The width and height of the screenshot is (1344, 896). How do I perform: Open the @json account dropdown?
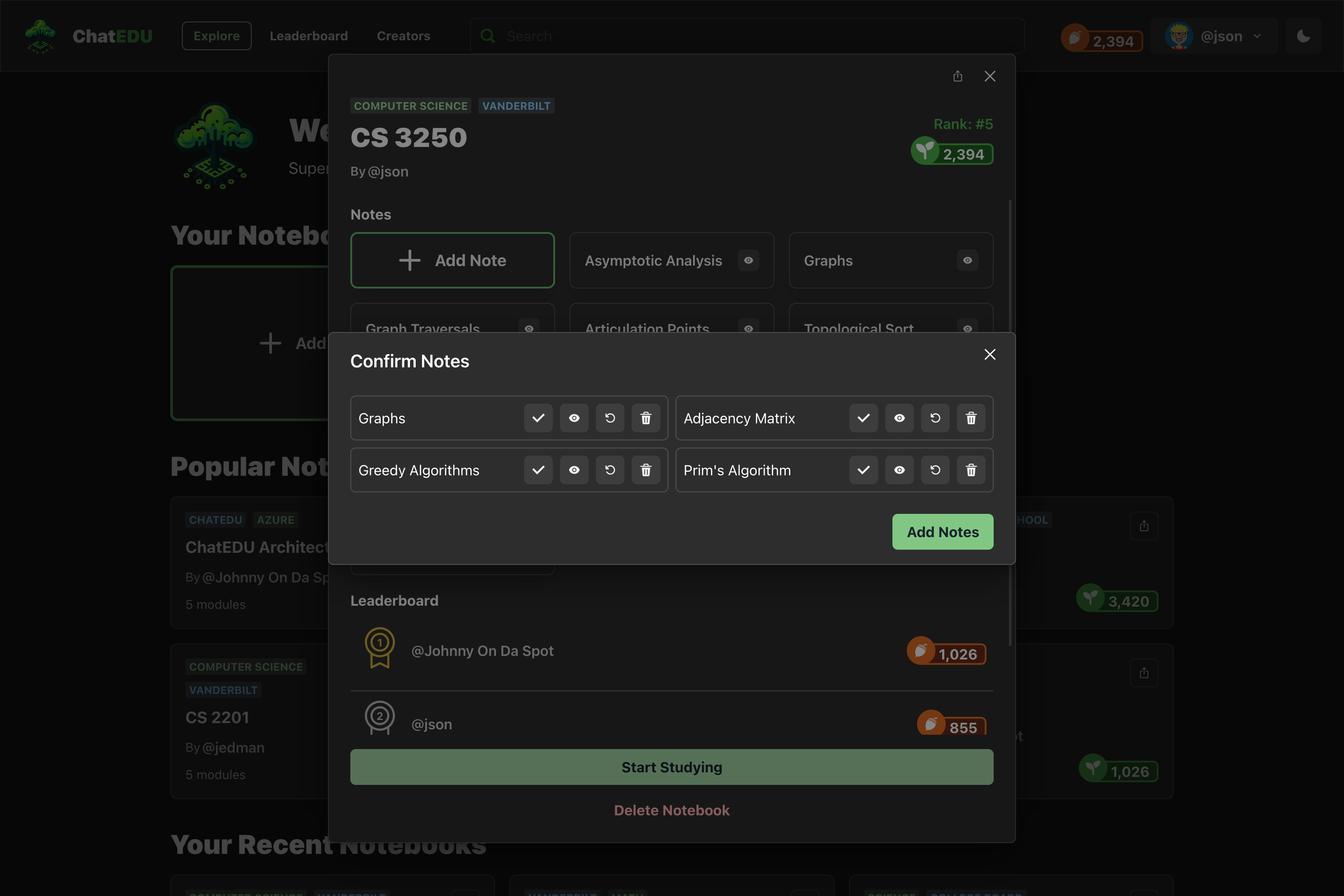point(1214,36)
